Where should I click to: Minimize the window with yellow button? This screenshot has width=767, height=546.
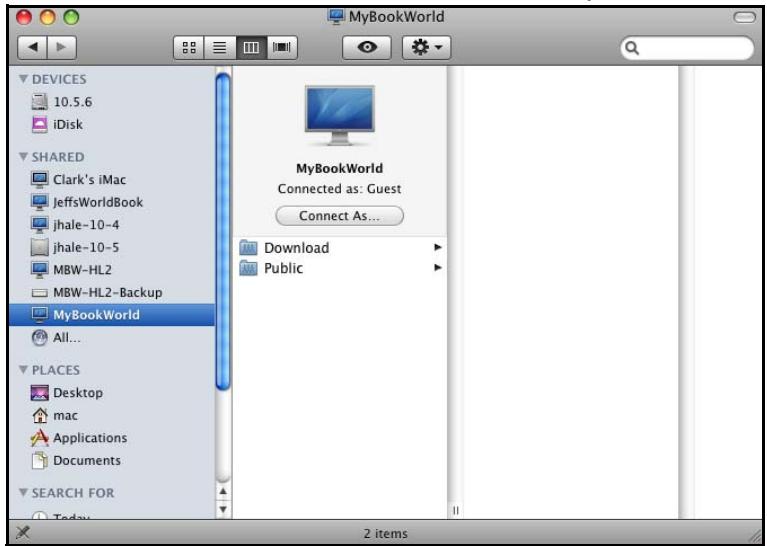47,18
